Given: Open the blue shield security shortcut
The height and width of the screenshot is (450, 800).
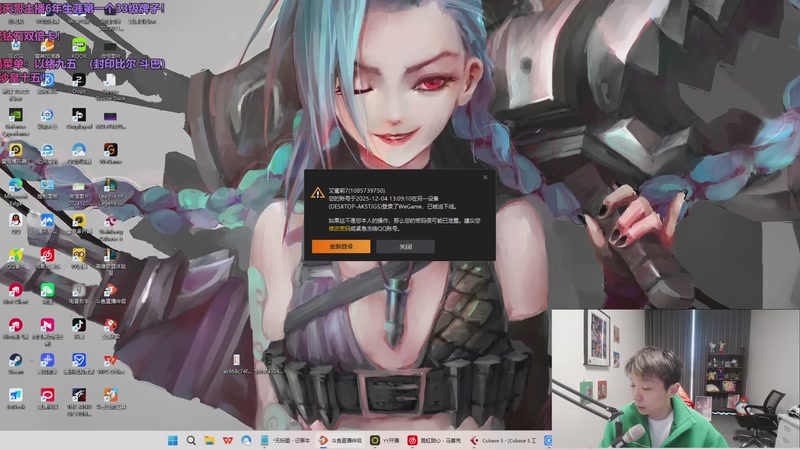Looking at the screenshot, I should click(79, 362).
